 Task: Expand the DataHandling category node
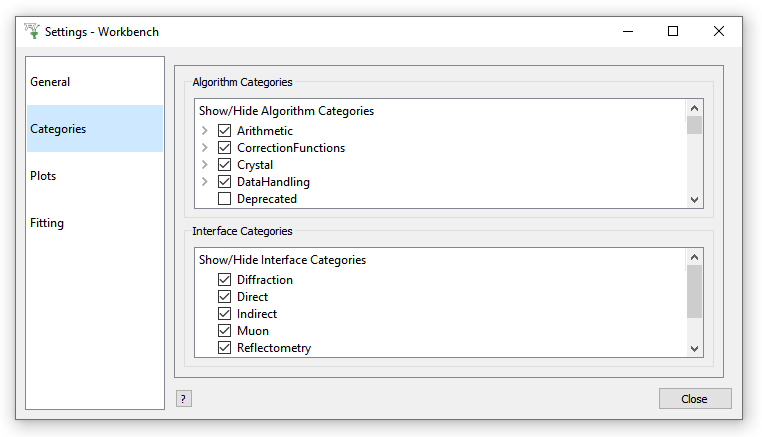pos(204,182)
